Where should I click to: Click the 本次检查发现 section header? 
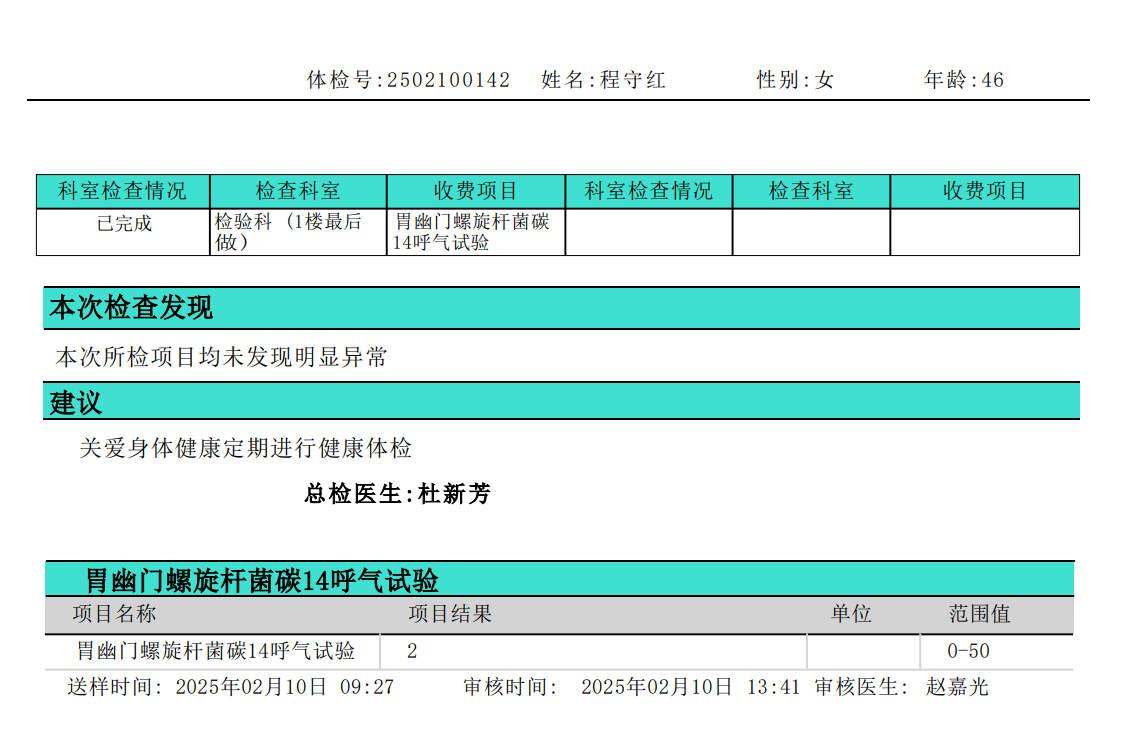click(x=132, y=308)
